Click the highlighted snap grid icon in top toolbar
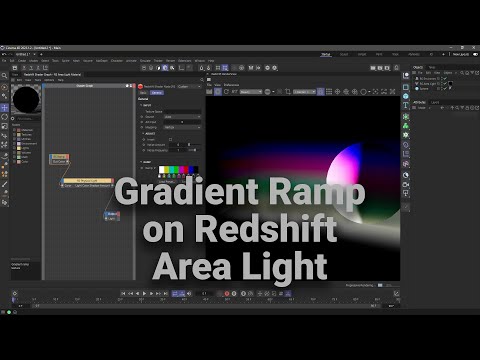This screenshot has width=480, height=360. (225, 68)
